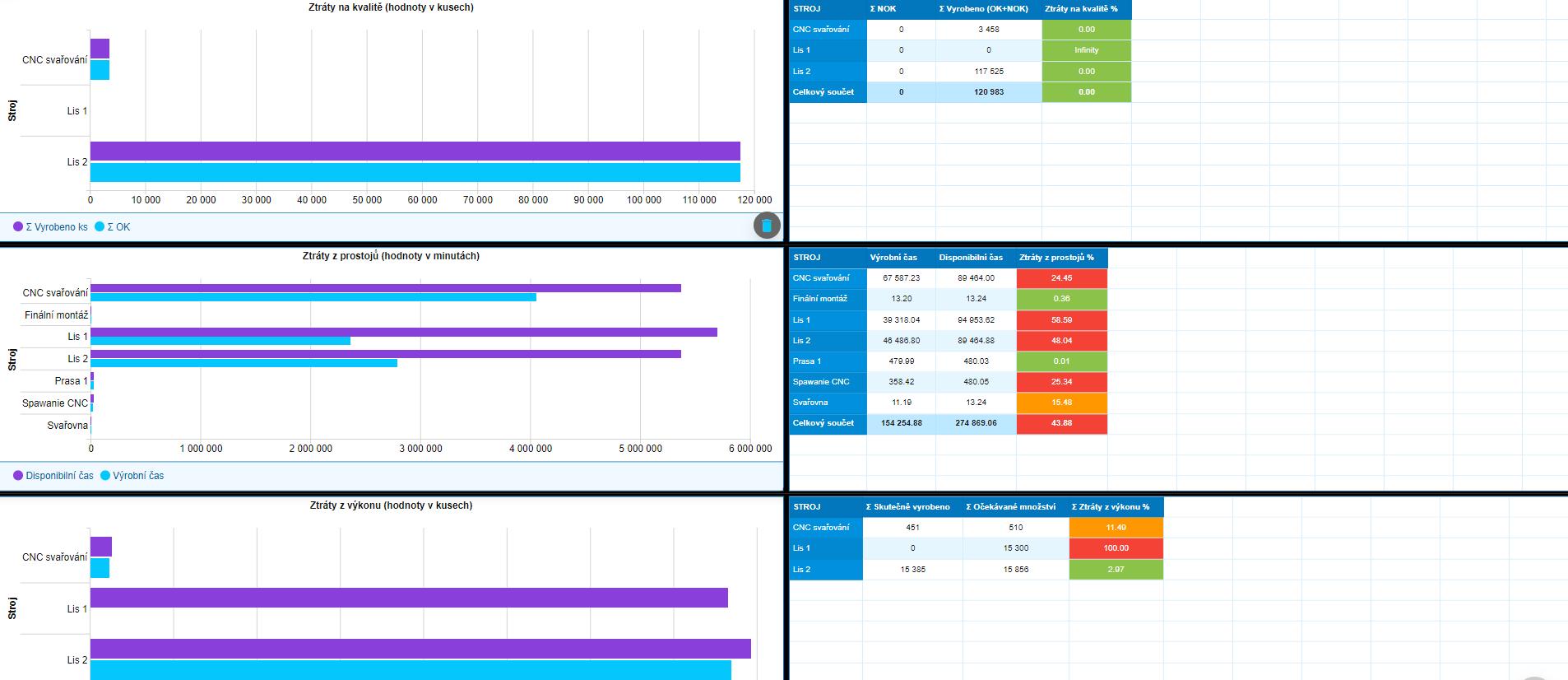The image size is (1568, 680).
Task: Click chart title Ztráty z výkonu (hodnoty v kusech)
Action: pyautogui.click(x=392, y=505)
